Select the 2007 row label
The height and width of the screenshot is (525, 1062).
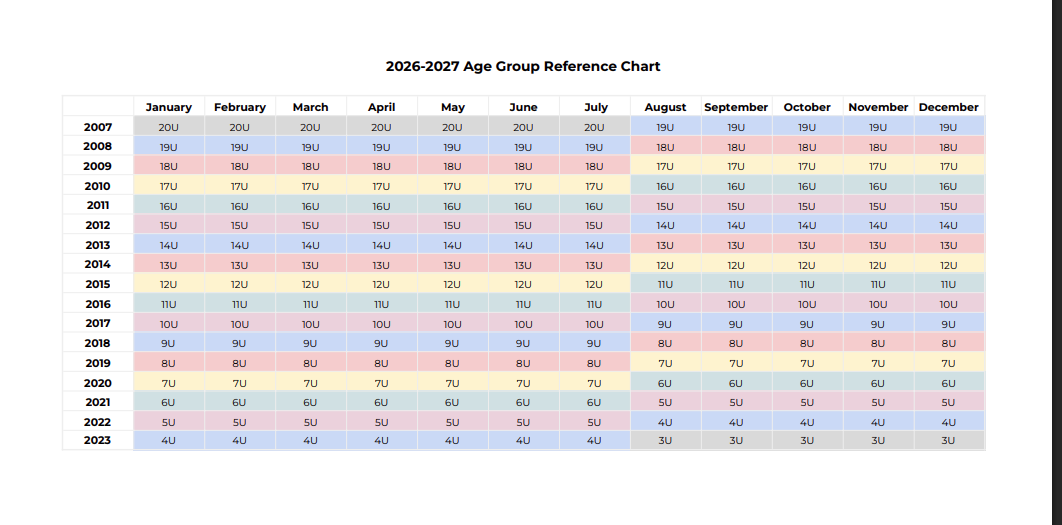(x=98, y=127)
